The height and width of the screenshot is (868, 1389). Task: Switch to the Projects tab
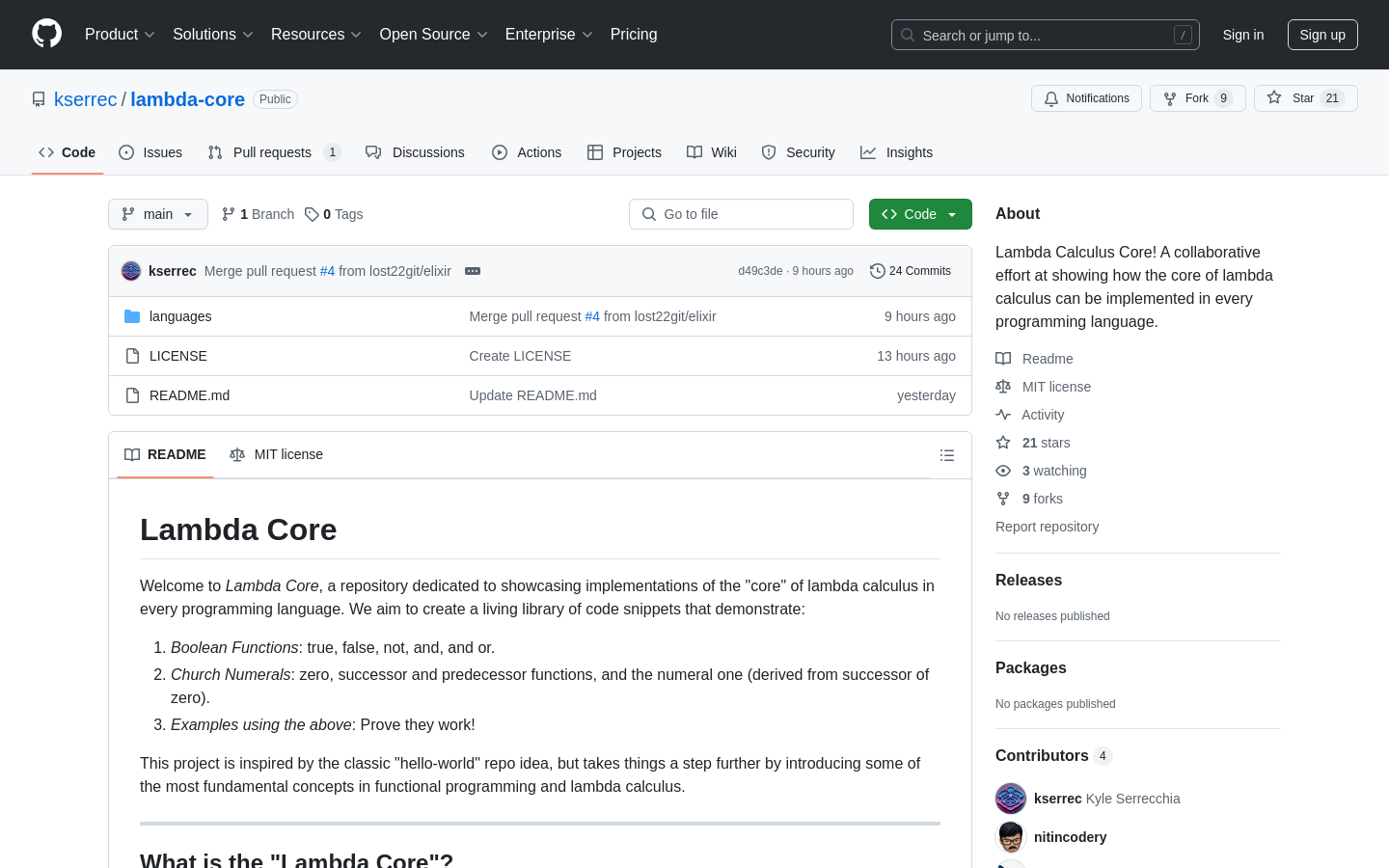[624, 152]
